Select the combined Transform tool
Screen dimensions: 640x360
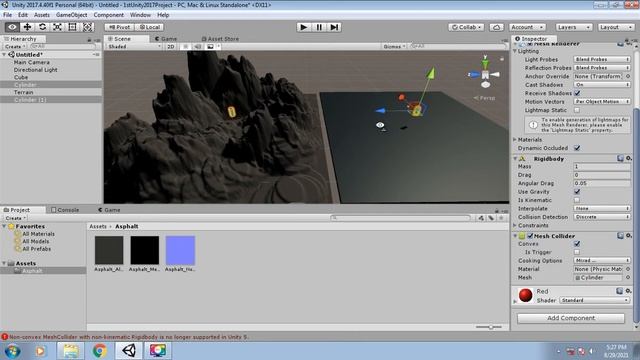[88, 27]
